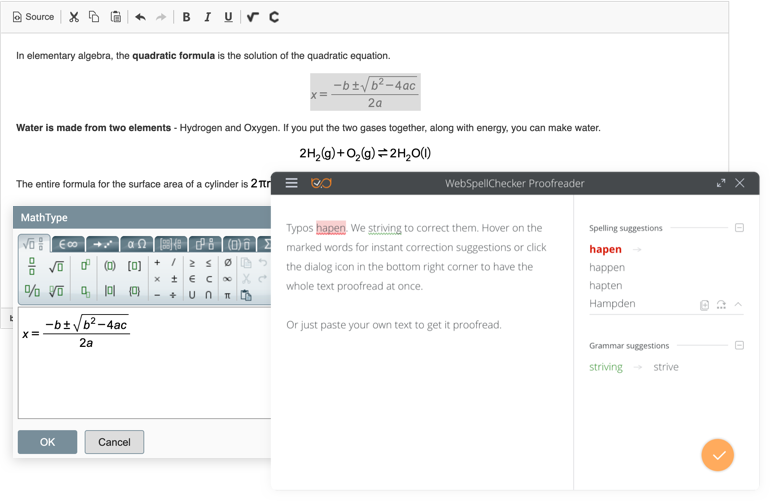The height and width of the screenshot is (501, 770).
Task: Open MathType math editor square-root icon
Action: [252, 17]
